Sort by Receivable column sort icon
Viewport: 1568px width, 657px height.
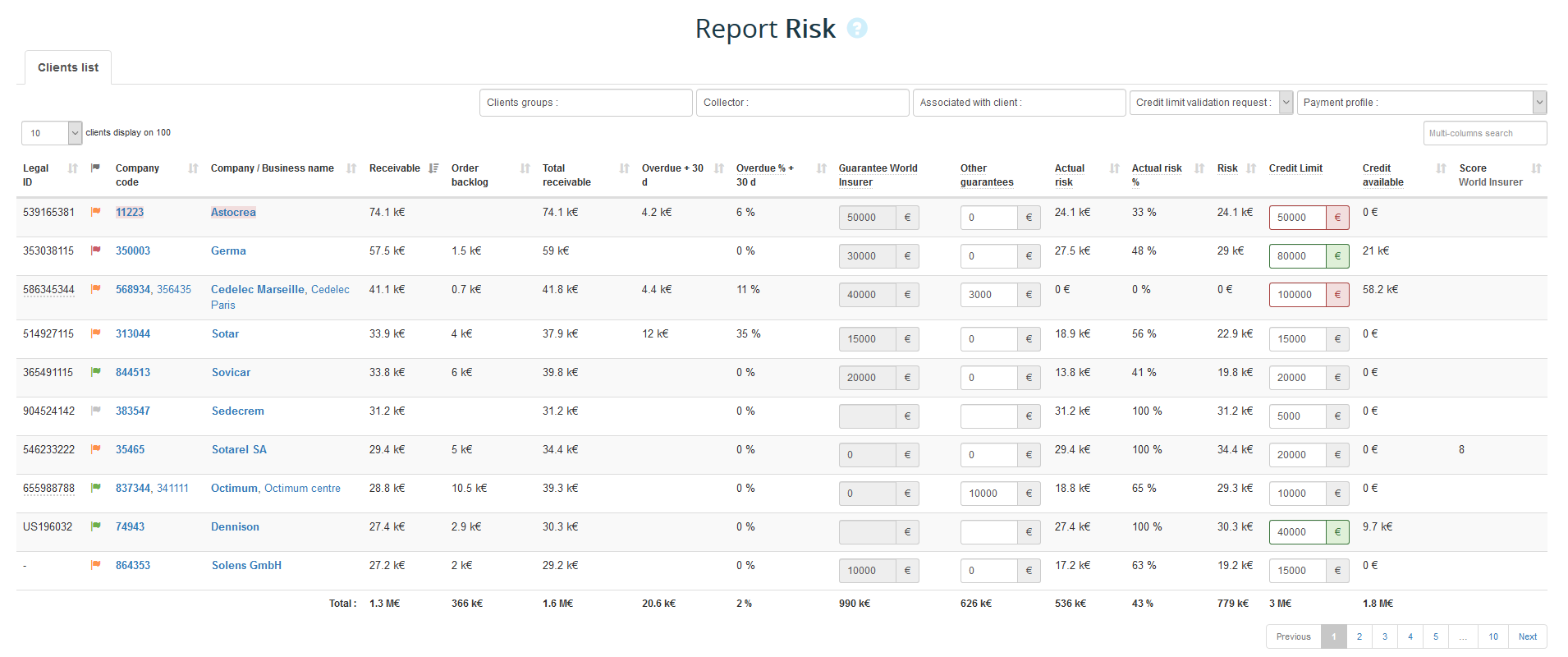pos(433,168)
